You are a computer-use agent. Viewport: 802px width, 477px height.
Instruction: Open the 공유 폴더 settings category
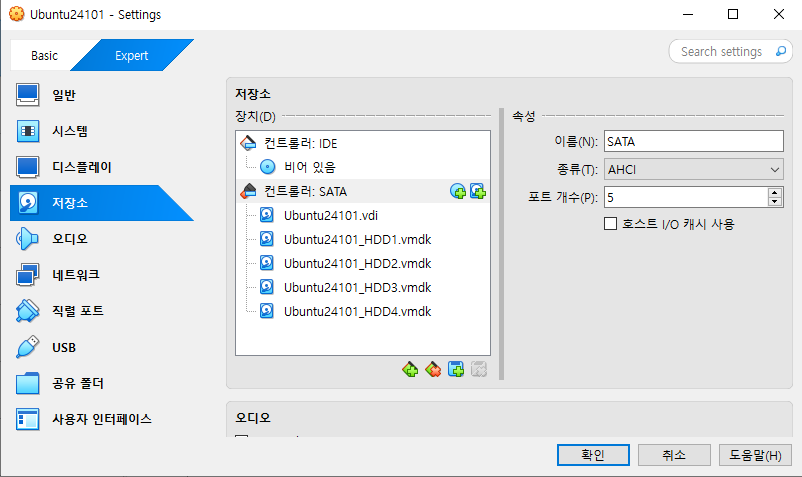point(101,383)
